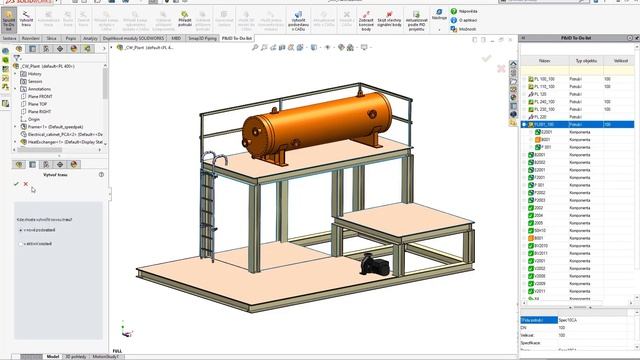The image size is (640, 360).
Task: Open help icon beside Vytvoř trasu title
Action: click(x=101, y=174)
